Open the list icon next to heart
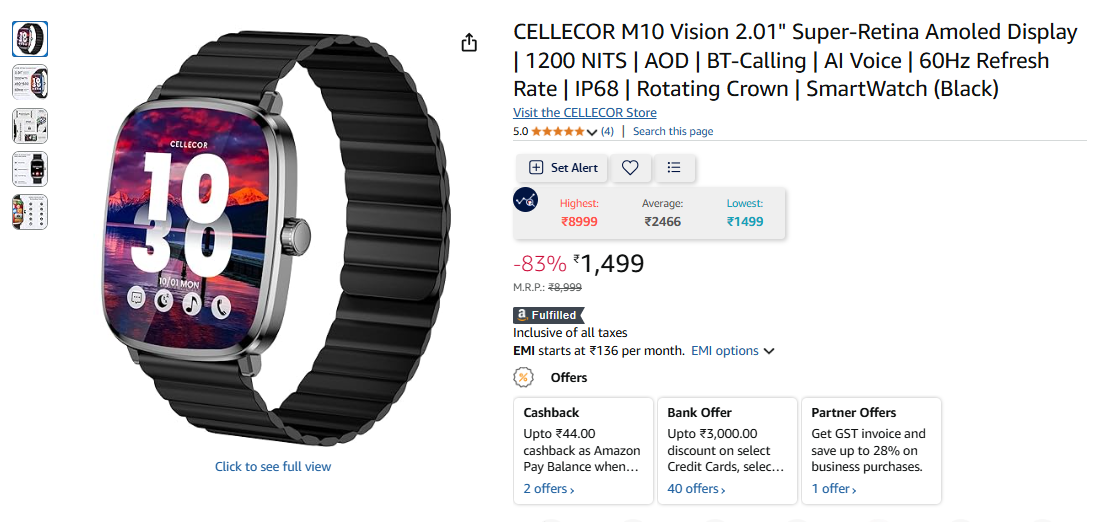Viewport: 1096px width, 522px height. [675, 168]
